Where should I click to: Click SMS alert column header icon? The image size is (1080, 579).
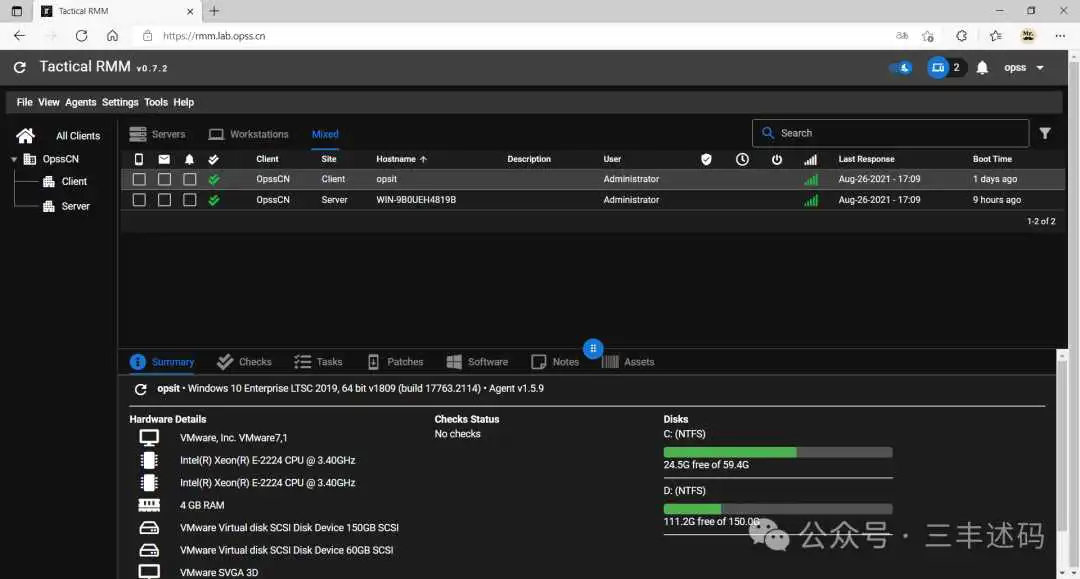click(139, 159)
